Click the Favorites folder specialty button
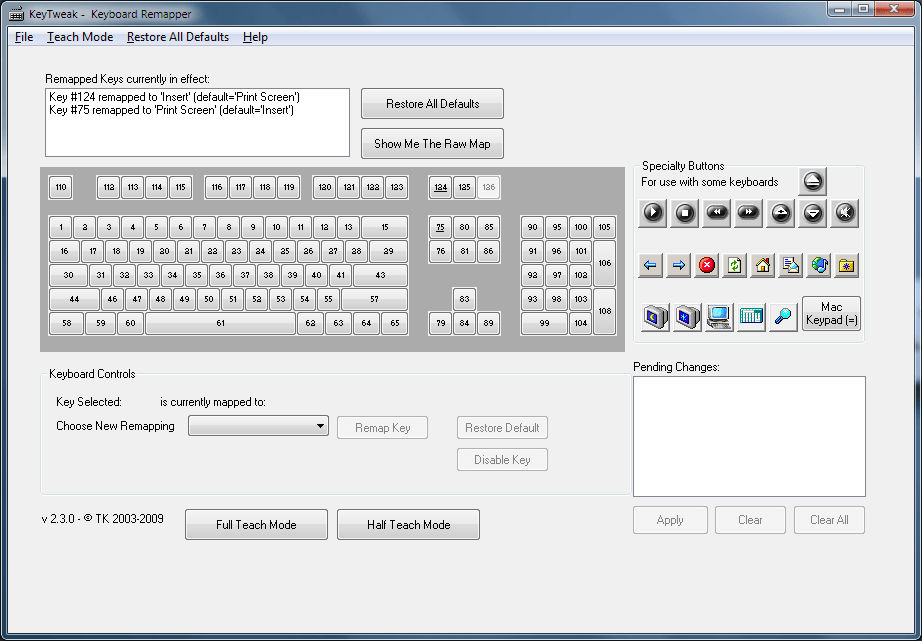This screenshot has width=922, height=641. point(847,265)
